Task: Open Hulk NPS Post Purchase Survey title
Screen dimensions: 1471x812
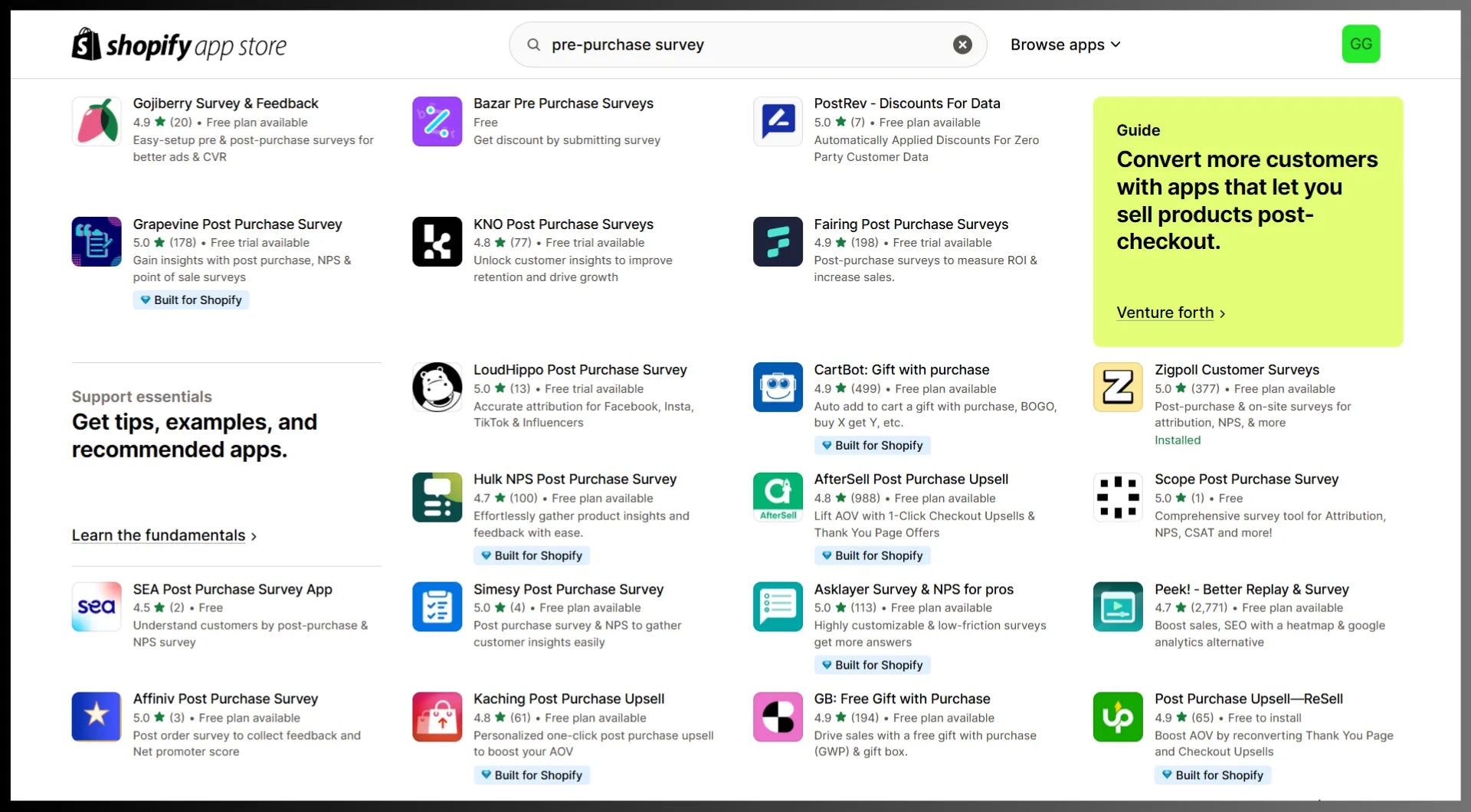Action: coord(575,480)
